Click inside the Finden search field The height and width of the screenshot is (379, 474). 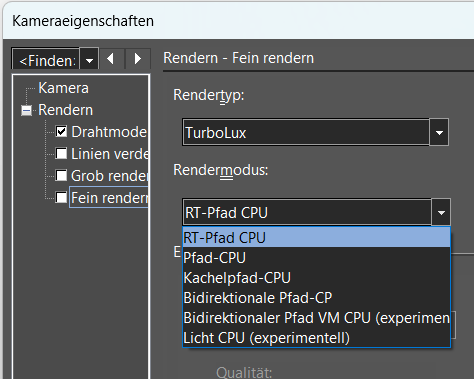46,60
